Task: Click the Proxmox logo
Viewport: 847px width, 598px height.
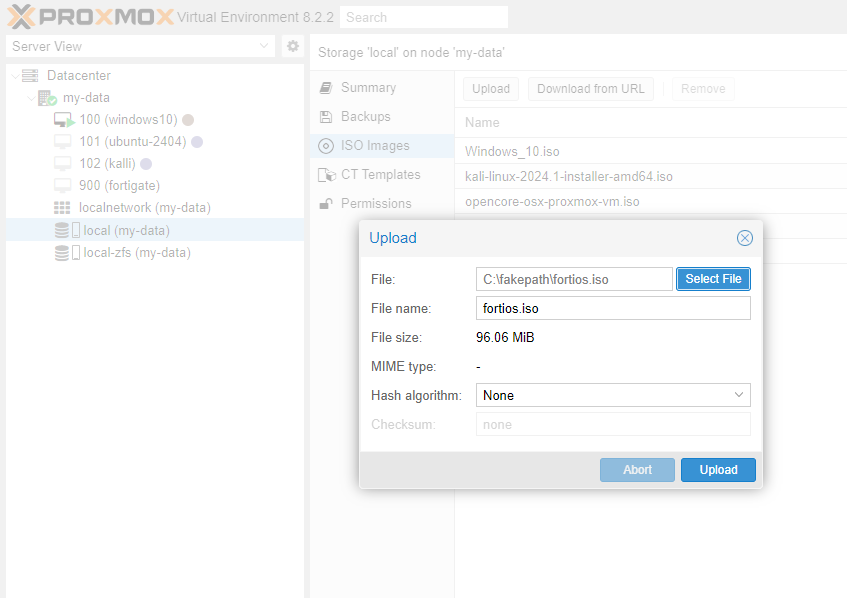Action: (90, 17)
